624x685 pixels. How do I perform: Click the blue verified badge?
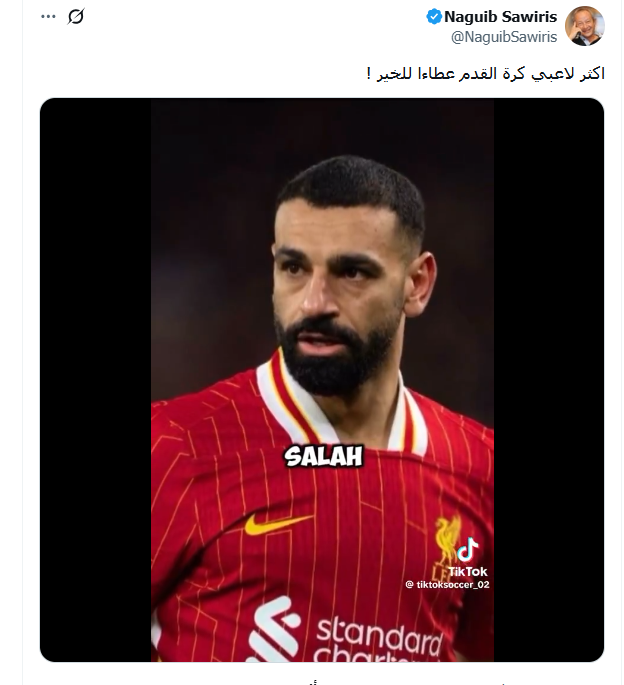tap(434, 17)
